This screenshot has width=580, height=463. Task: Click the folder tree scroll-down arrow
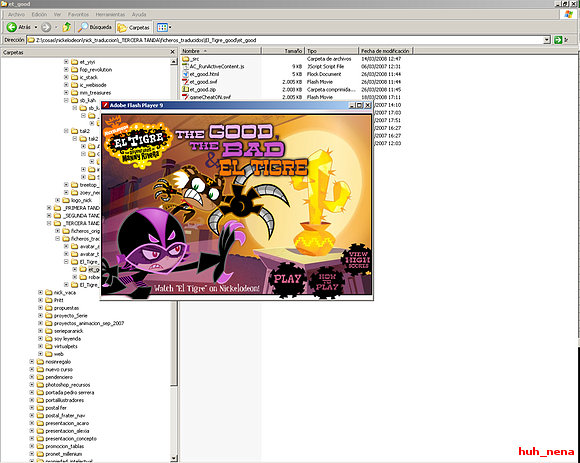[174, 459]
